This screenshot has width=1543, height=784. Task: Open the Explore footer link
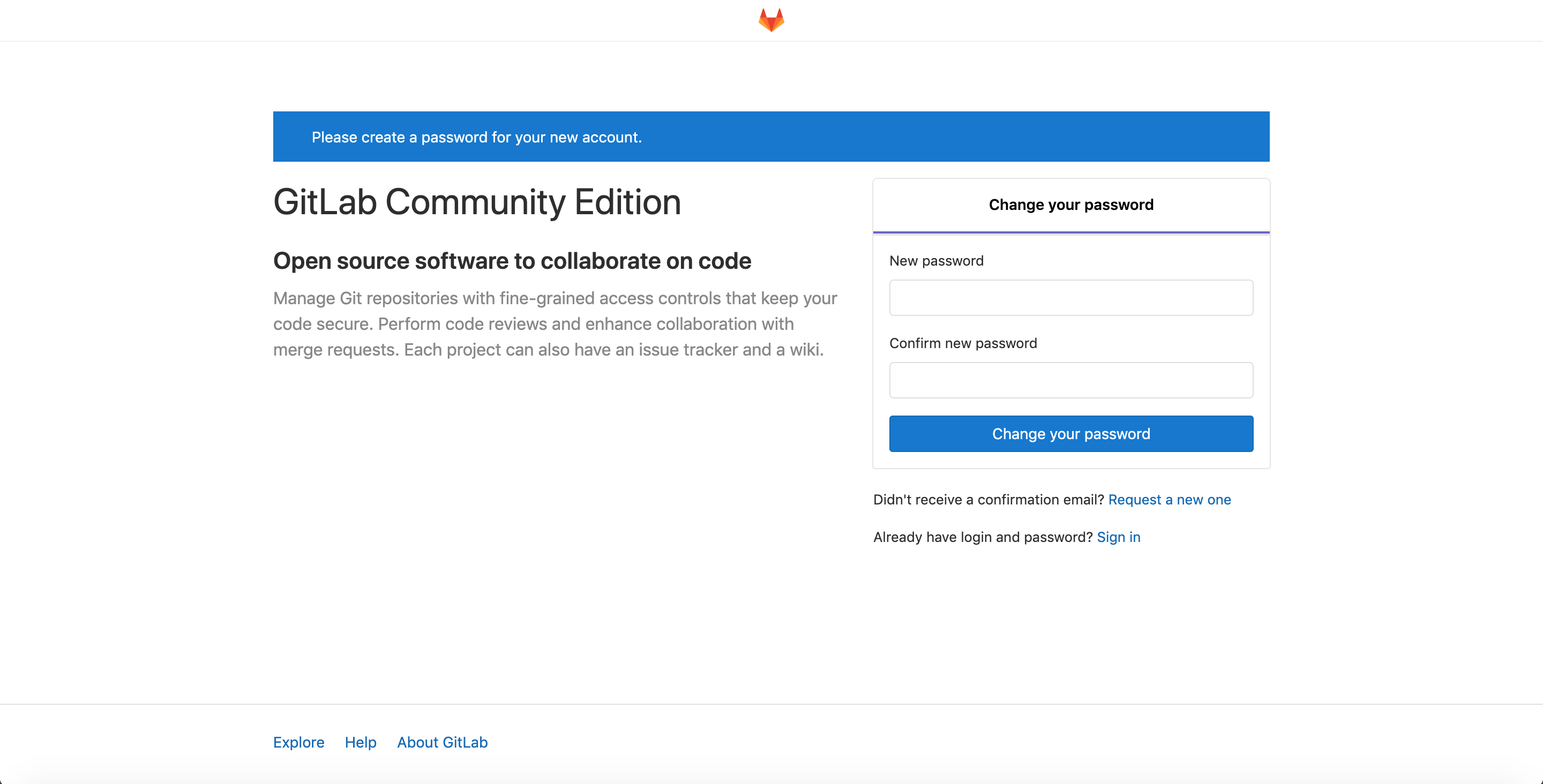click(x=298, y=742)
